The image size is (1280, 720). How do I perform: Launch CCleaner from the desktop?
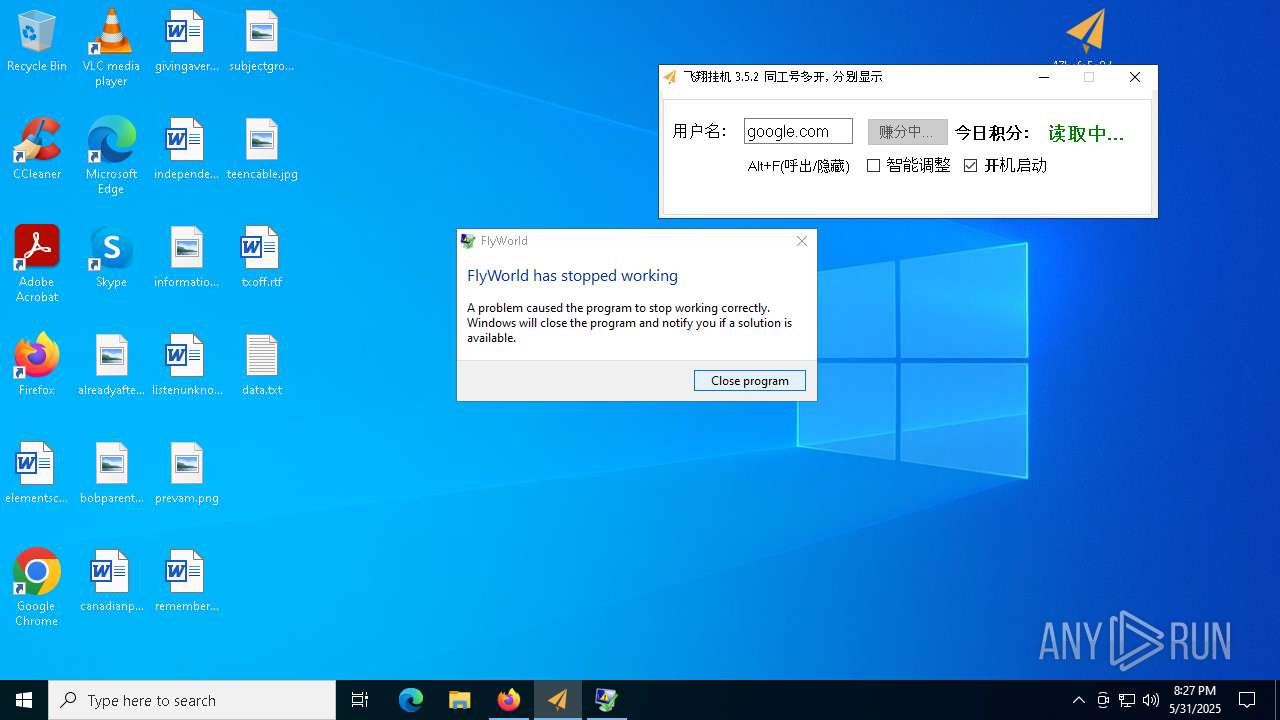click(x=37, y=149)
